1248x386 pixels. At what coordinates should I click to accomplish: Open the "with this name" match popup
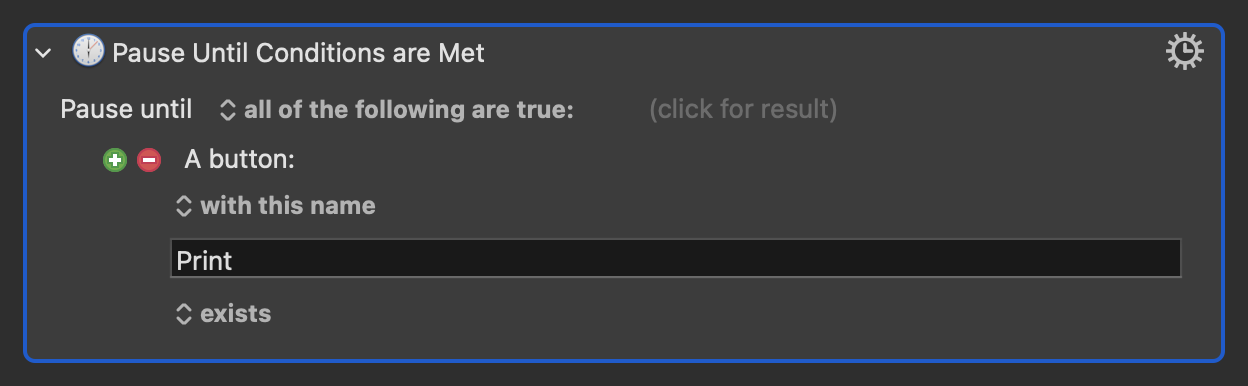click(x=275, y=206)
